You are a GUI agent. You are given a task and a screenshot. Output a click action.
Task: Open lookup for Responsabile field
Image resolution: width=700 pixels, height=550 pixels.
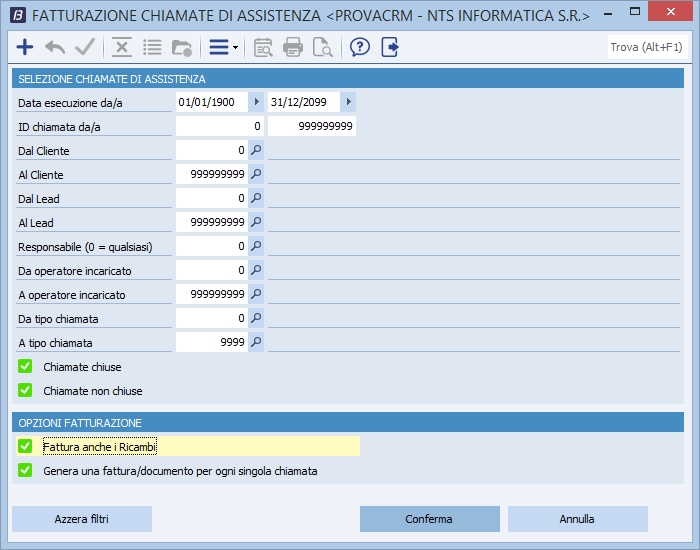[256, 246]
